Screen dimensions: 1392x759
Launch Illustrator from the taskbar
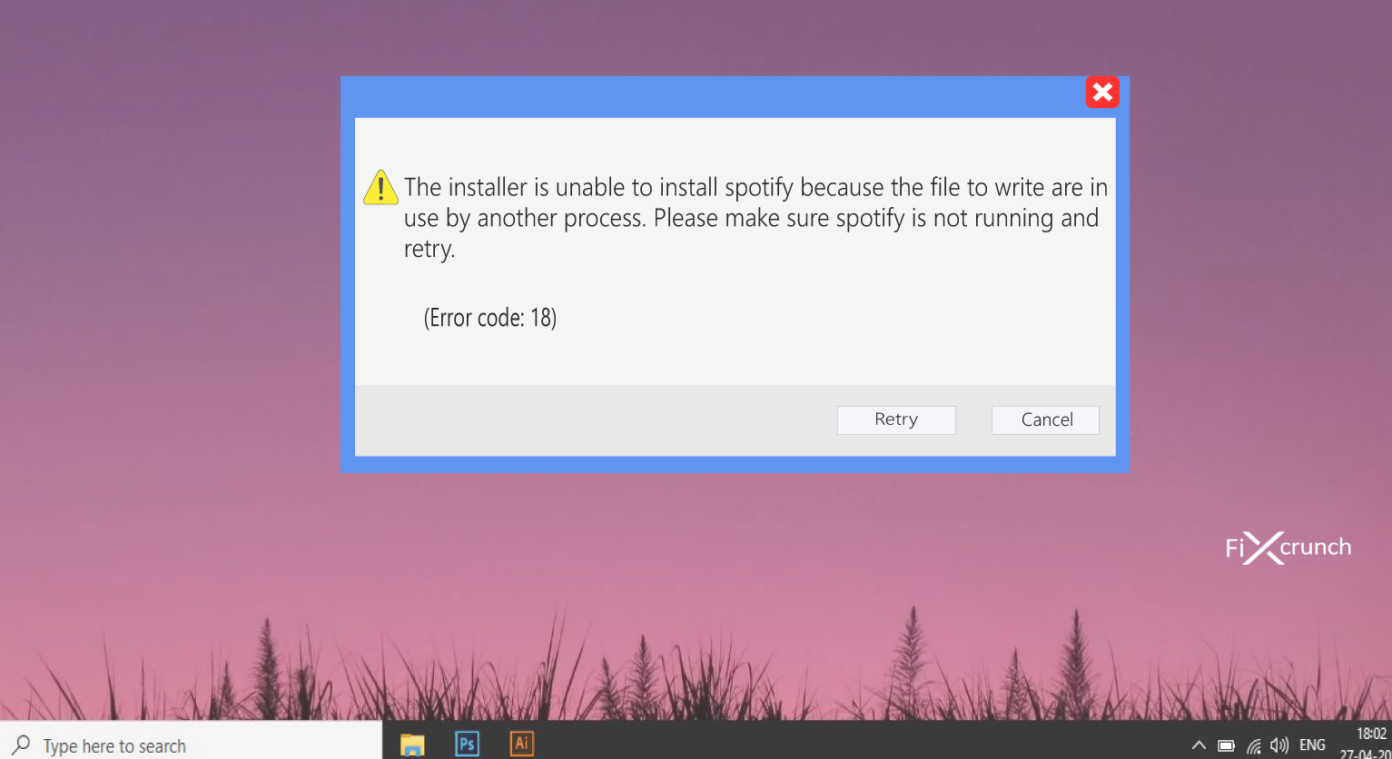coord(521,744)
